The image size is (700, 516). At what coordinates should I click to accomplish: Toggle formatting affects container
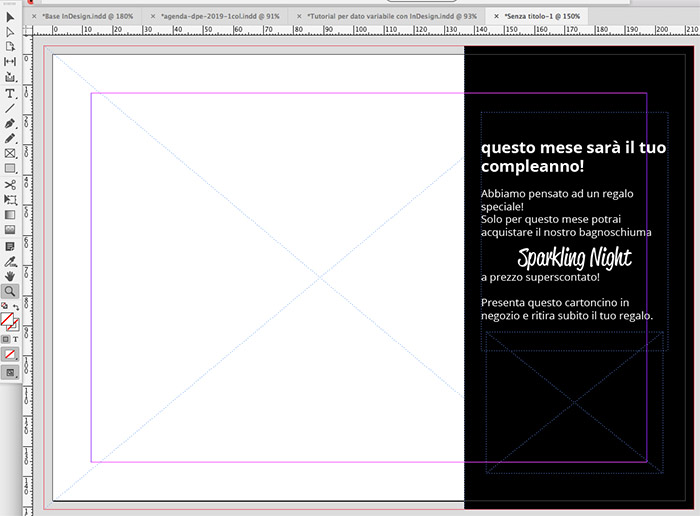(x=5, y=339)
